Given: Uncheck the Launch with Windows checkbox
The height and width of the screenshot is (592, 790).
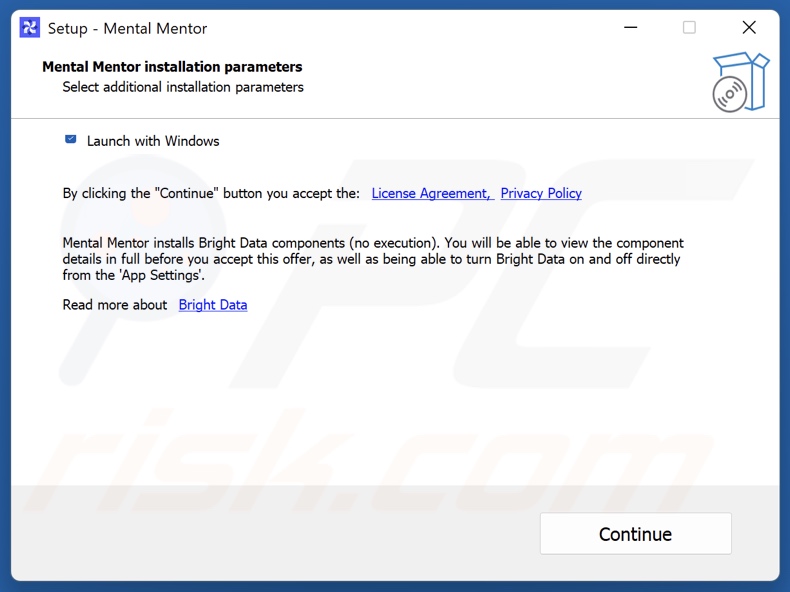Looking at the screenshot, I should tap(71, 140).
